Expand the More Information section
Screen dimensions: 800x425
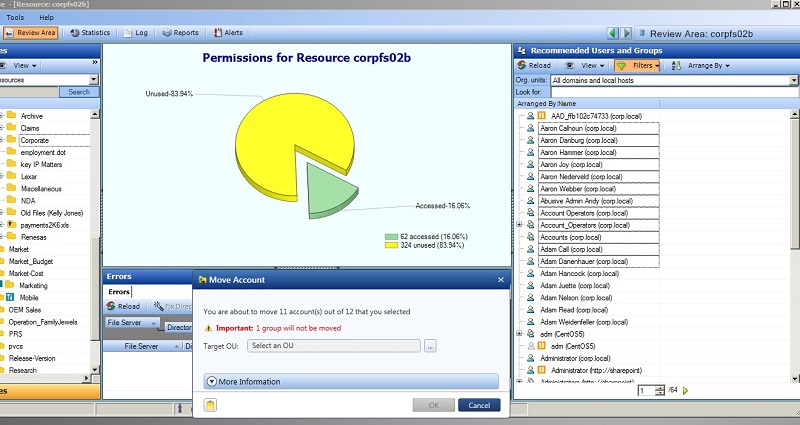click(x=351, y=381)
